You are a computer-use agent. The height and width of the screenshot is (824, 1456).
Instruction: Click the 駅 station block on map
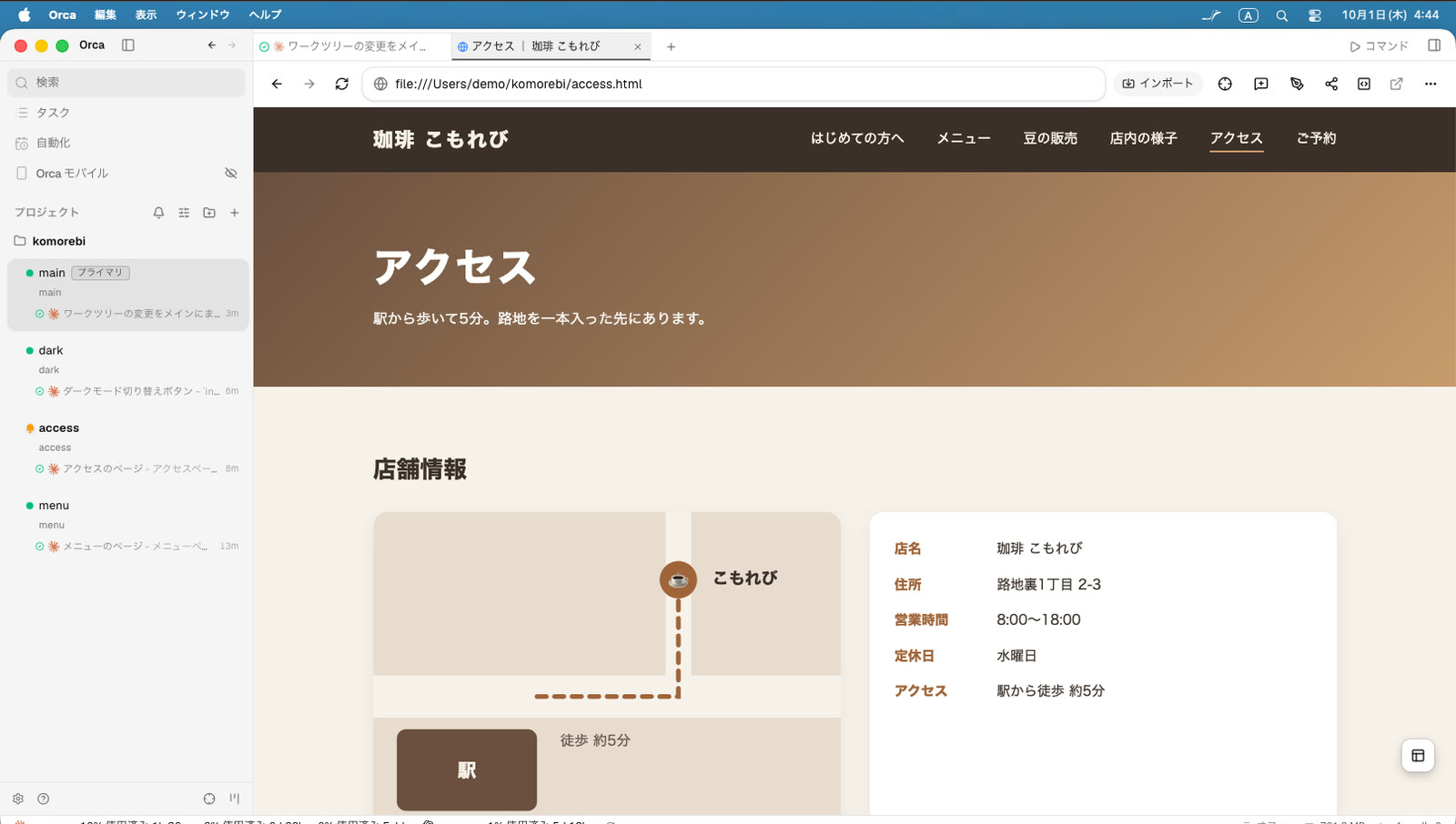pyautogui.click(x=467, y=770)
